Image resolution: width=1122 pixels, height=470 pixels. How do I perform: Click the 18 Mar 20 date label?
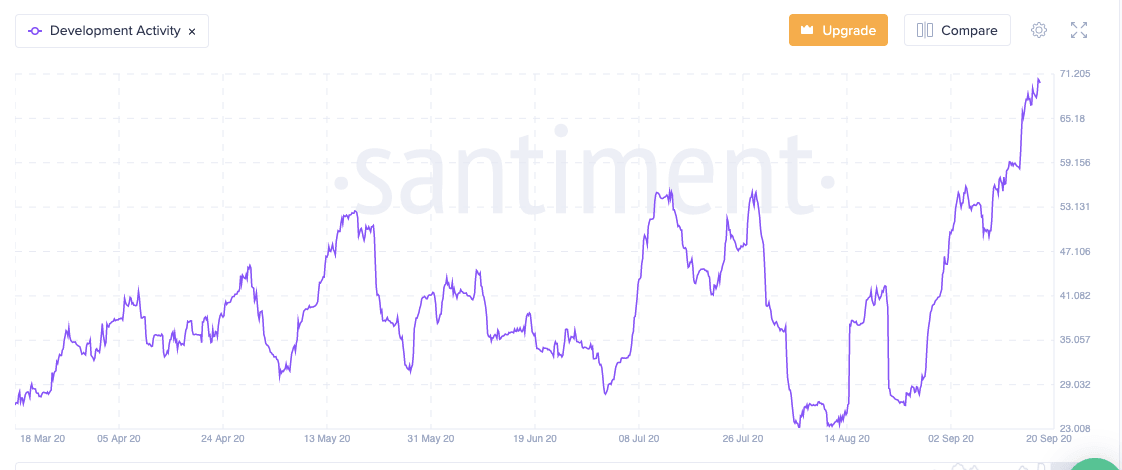tap(41, 438)
